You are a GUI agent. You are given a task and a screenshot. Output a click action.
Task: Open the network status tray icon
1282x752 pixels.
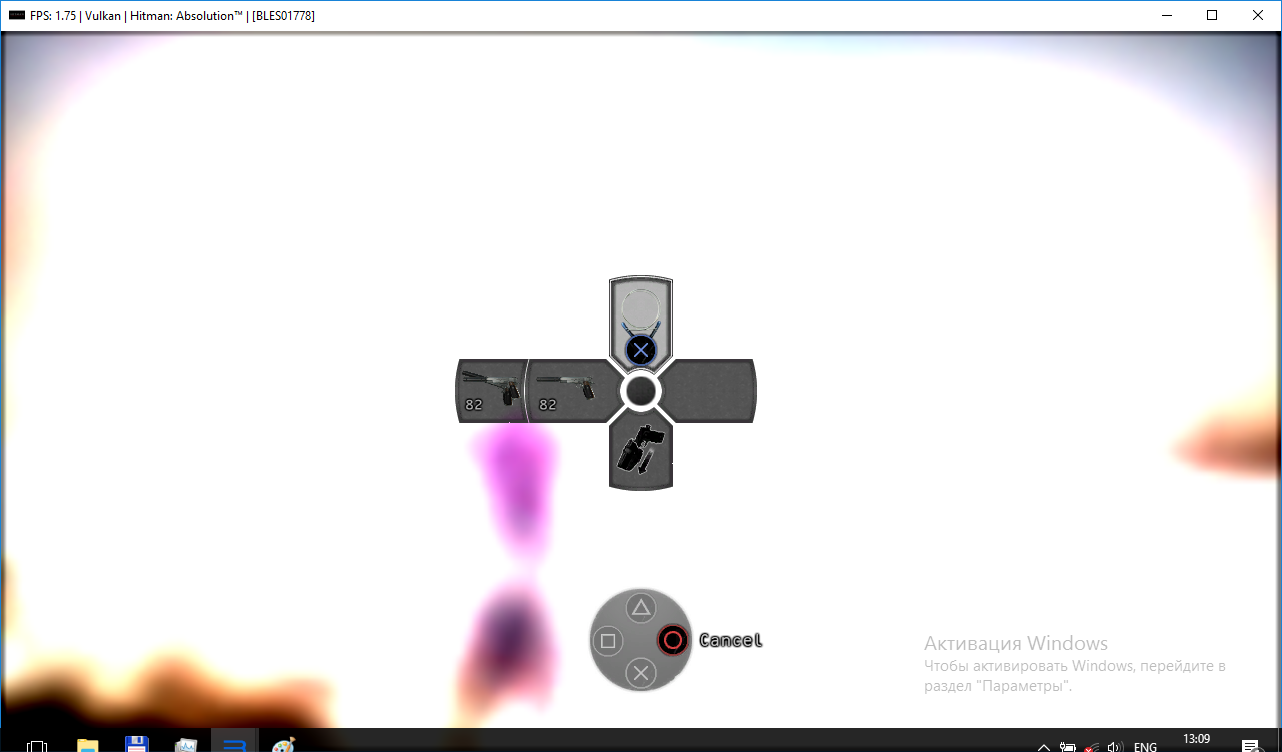click(x=1091, y=747)
